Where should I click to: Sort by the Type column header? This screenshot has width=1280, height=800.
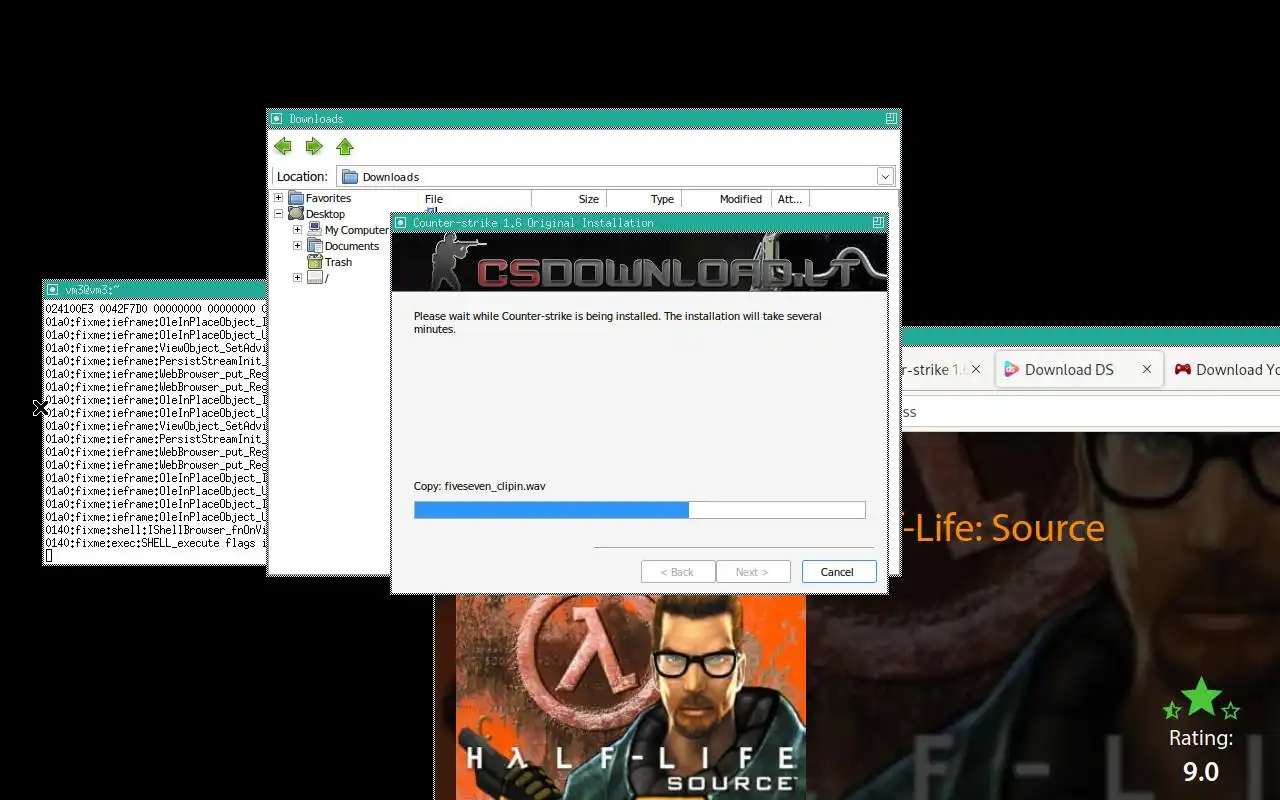pos(644,199)
